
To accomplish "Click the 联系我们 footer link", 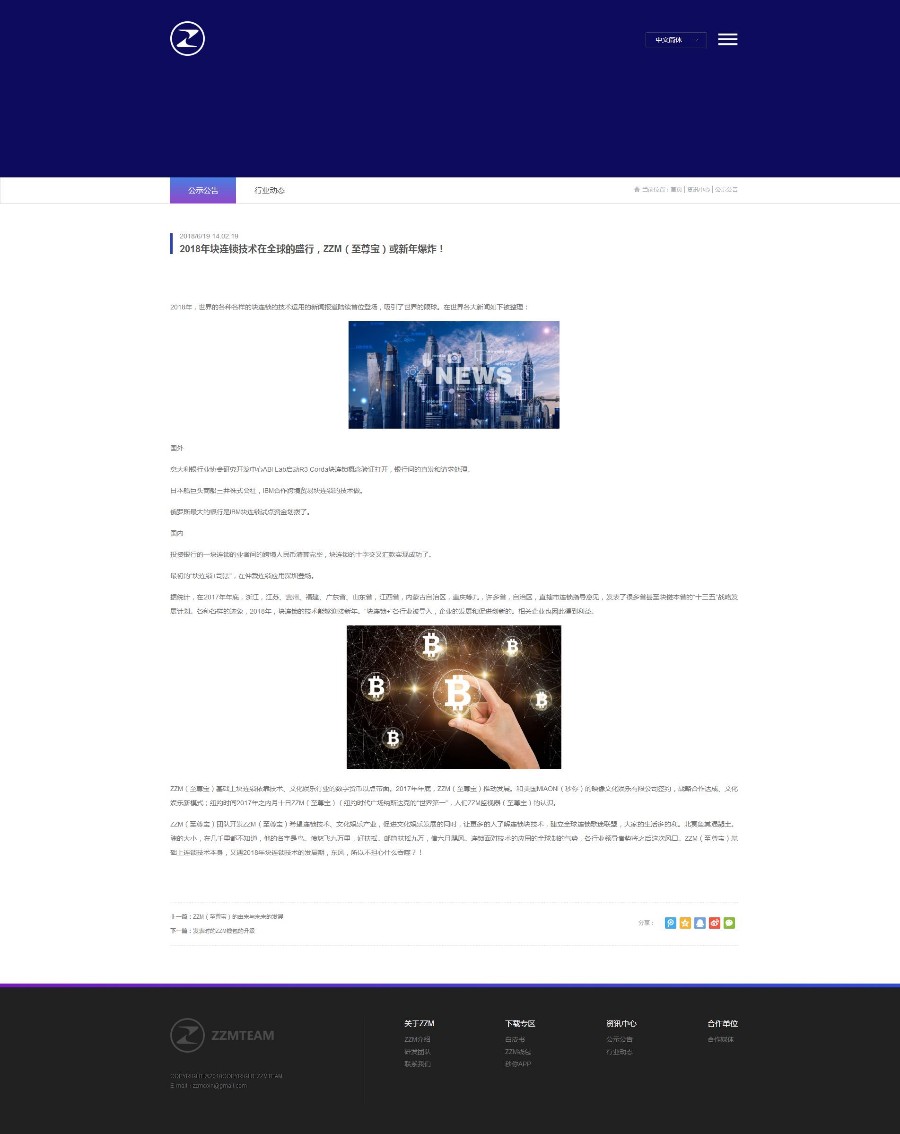I will 417,1064.
